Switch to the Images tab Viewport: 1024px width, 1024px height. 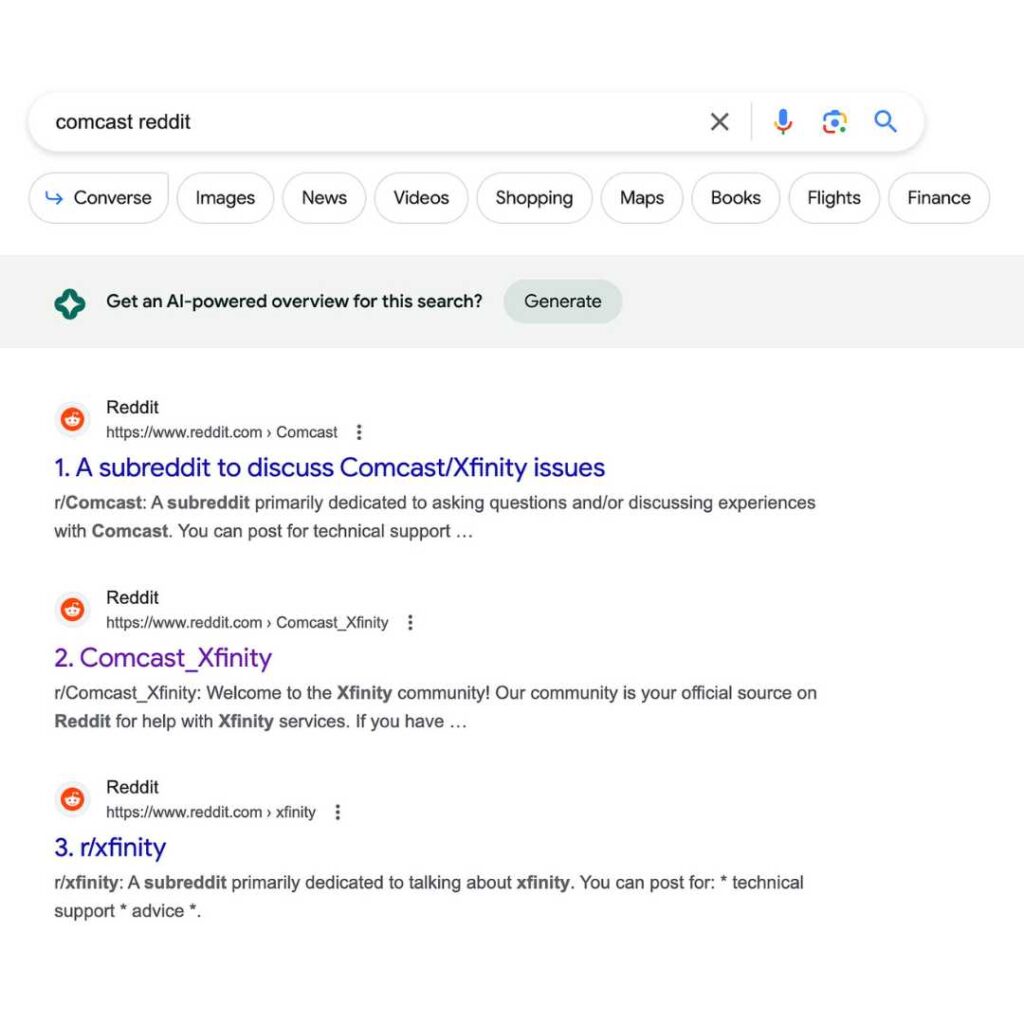click(x=225, y=198)
